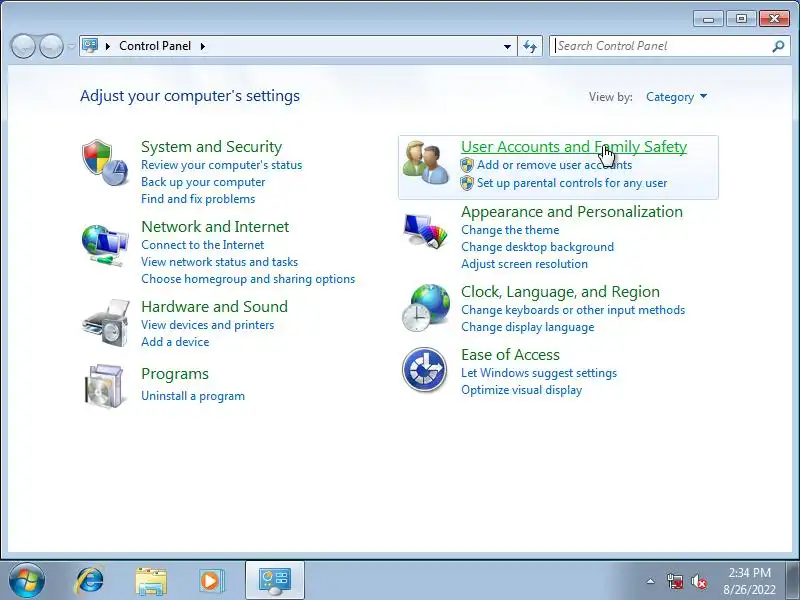Open Windows Media Player from taskbar
The height and width of the screenshot is (600, 800).
211,581
